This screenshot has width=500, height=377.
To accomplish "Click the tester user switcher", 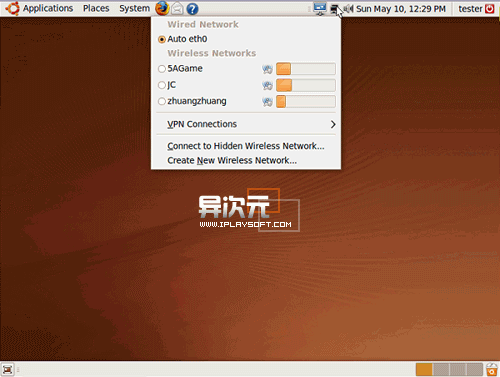I will click(470, 9).
